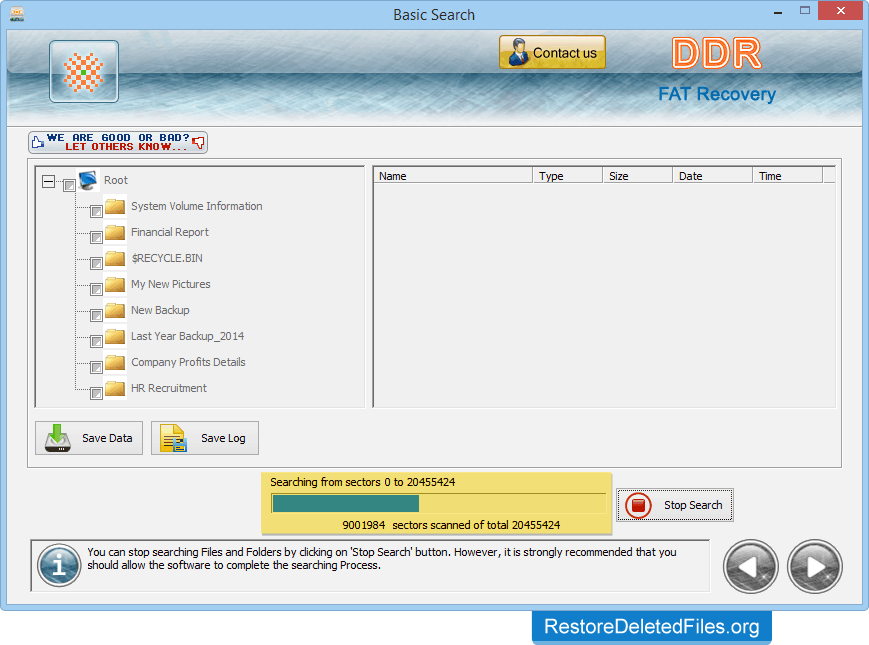Close the Basic Search window
The image size is (869, 645).
(x=841, y=11)
